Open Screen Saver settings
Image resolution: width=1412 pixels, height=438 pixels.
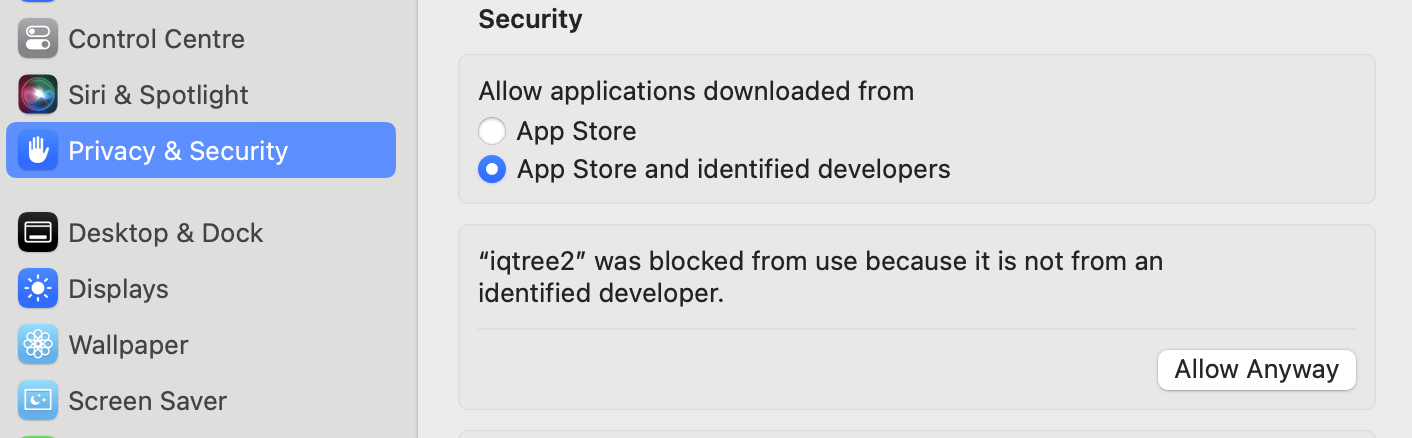point(201,400)
